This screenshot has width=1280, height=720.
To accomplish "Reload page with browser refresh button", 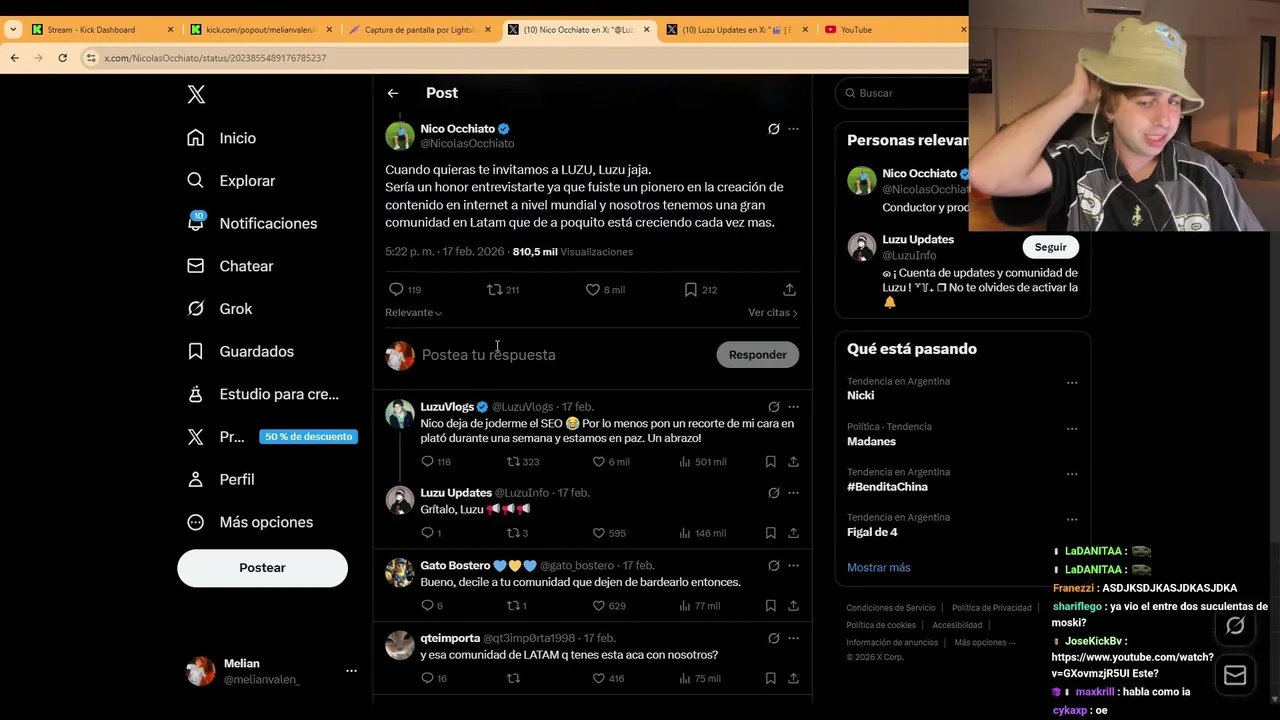I will coord(62,58).
